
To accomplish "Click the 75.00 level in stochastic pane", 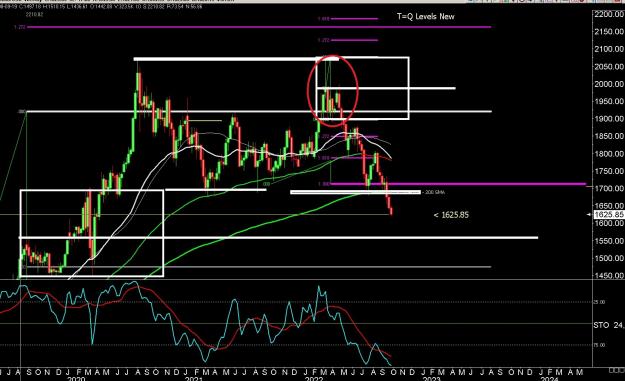I will (599, 345).
